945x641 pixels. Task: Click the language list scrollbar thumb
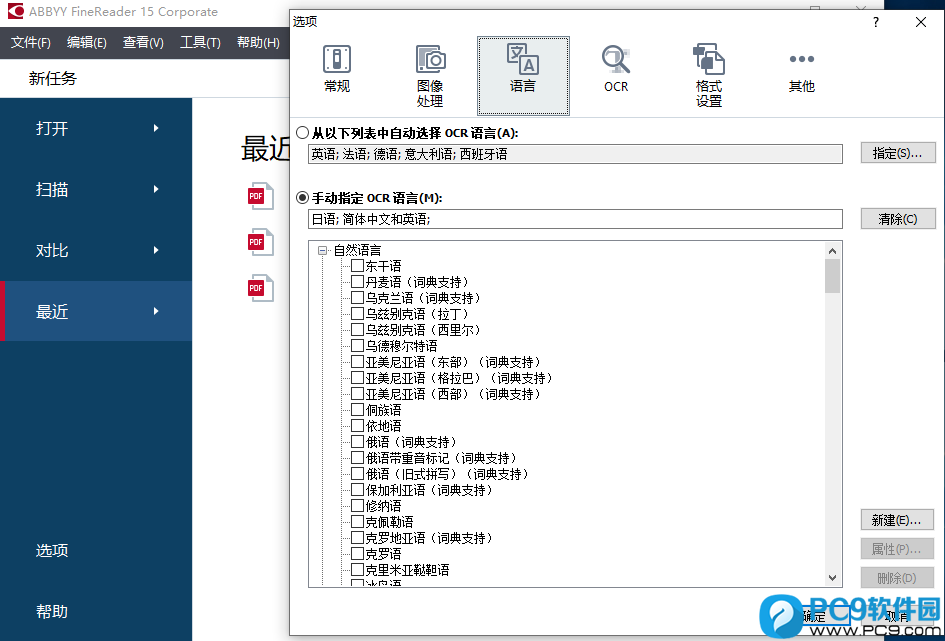832,276
